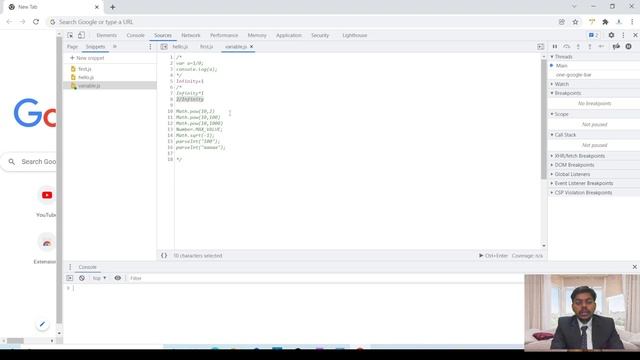Open console drawer three-dot menu
The image size is (640, 360).
coord(70,267)
